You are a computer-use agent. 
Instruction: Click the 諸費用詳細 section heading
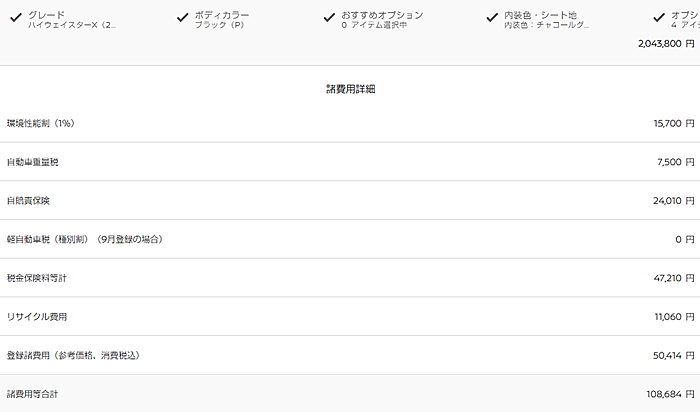coord(350,89)
